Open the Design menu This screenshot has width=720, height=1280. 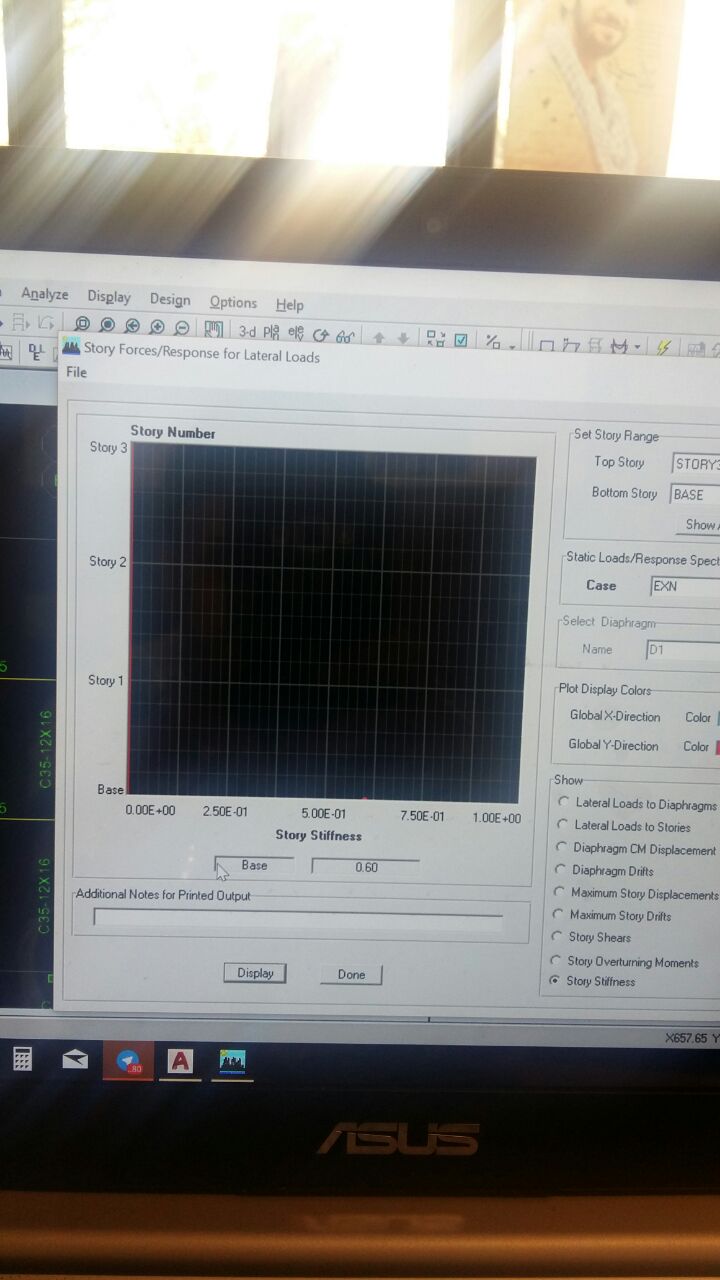click(x=170, y=299)
